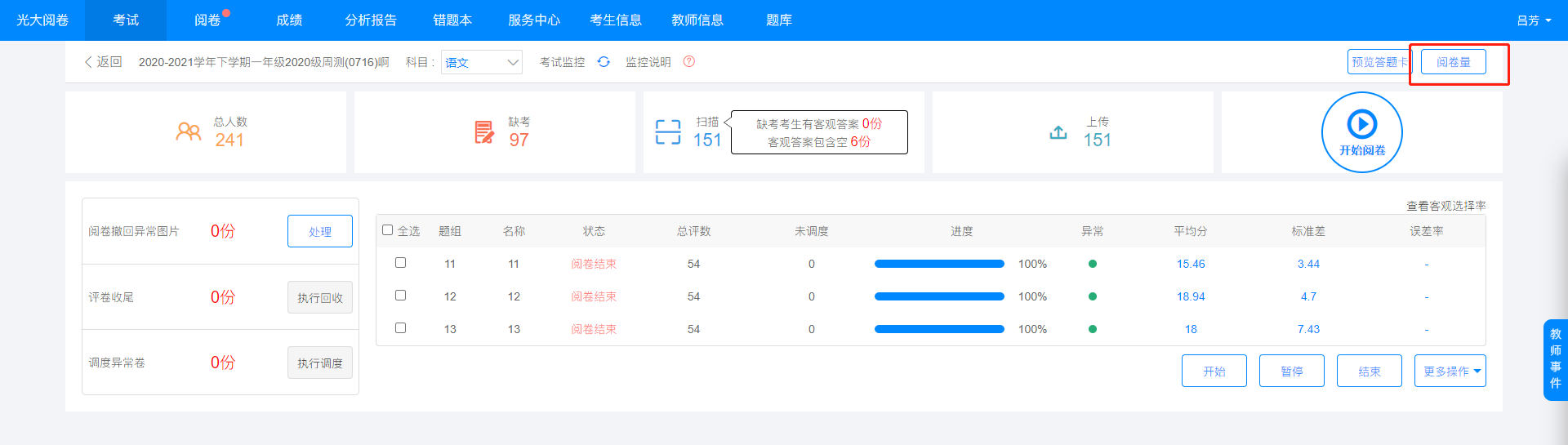The image size is (1568, 445).
Task: Click the total people count icon
Action: click(189, 131)
